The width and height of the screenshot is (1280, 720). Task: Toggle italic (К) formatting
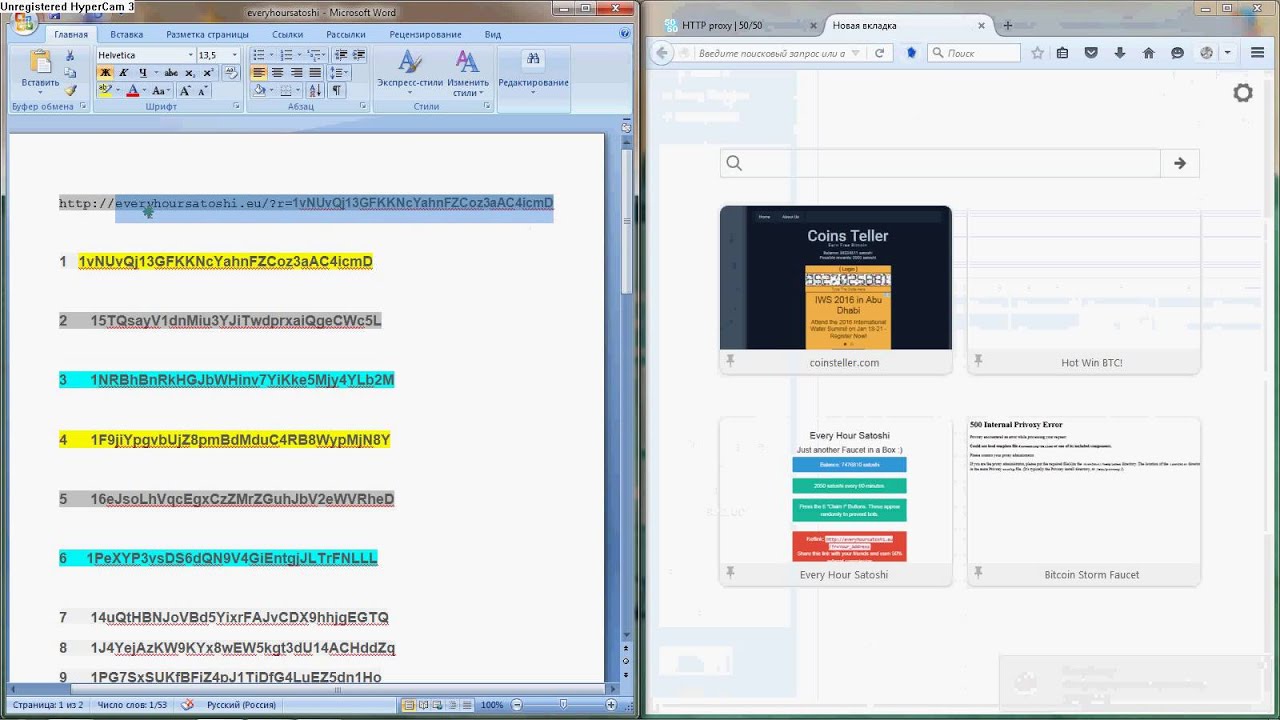pyautogui.click(x=124, y=73)
